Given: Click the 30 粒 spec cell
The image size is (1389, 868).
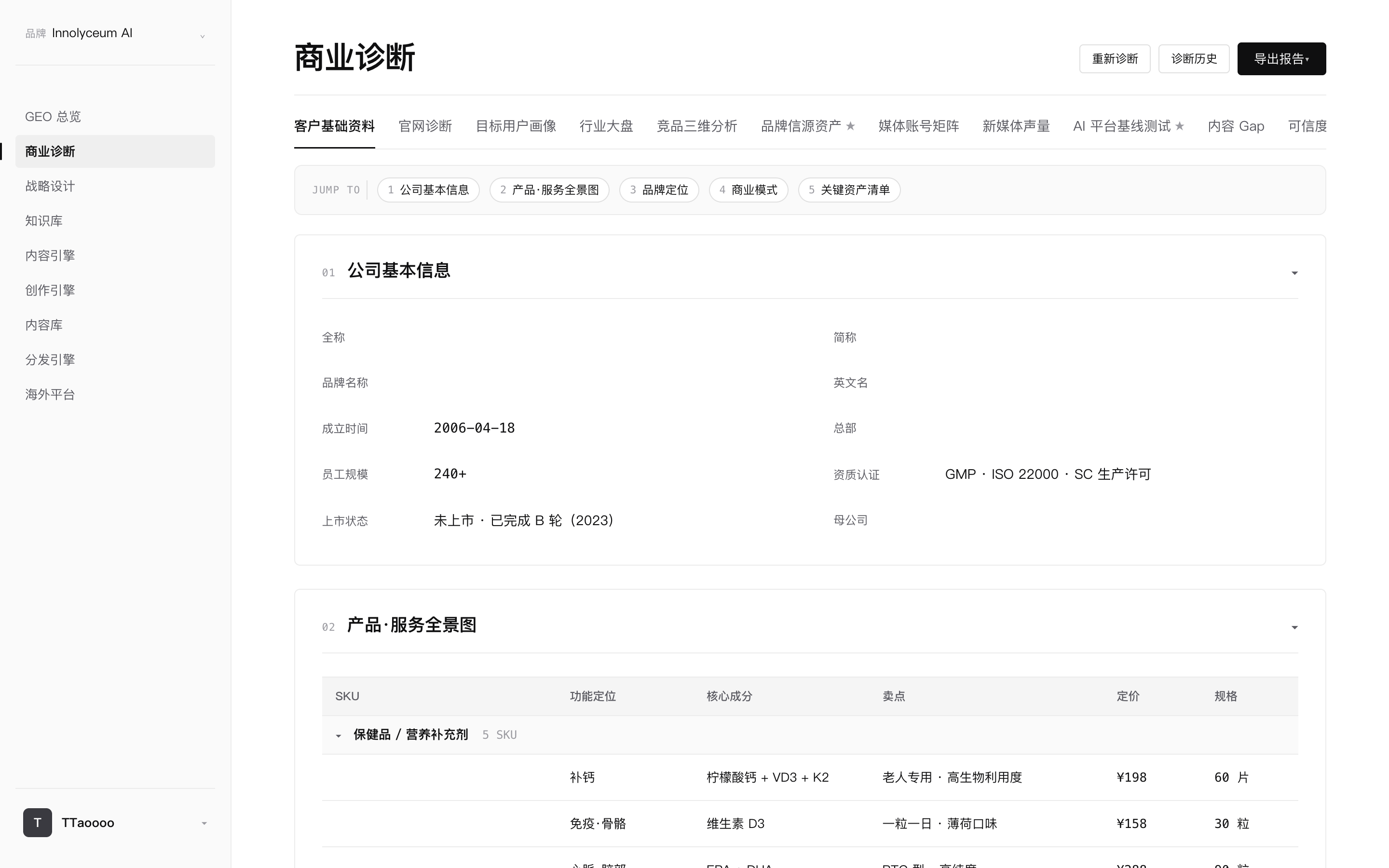Looking at the screenshot, I should [1232, 824].
